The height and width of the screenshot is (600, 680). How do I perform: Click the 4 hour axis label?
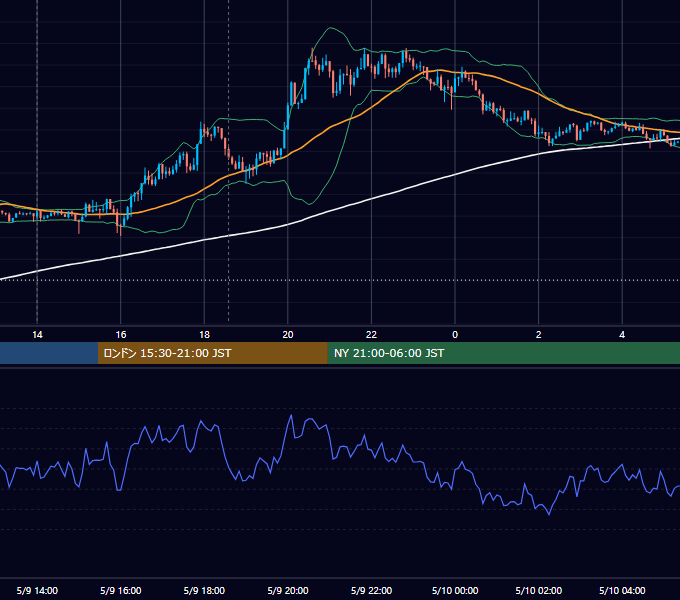(622, 335)
